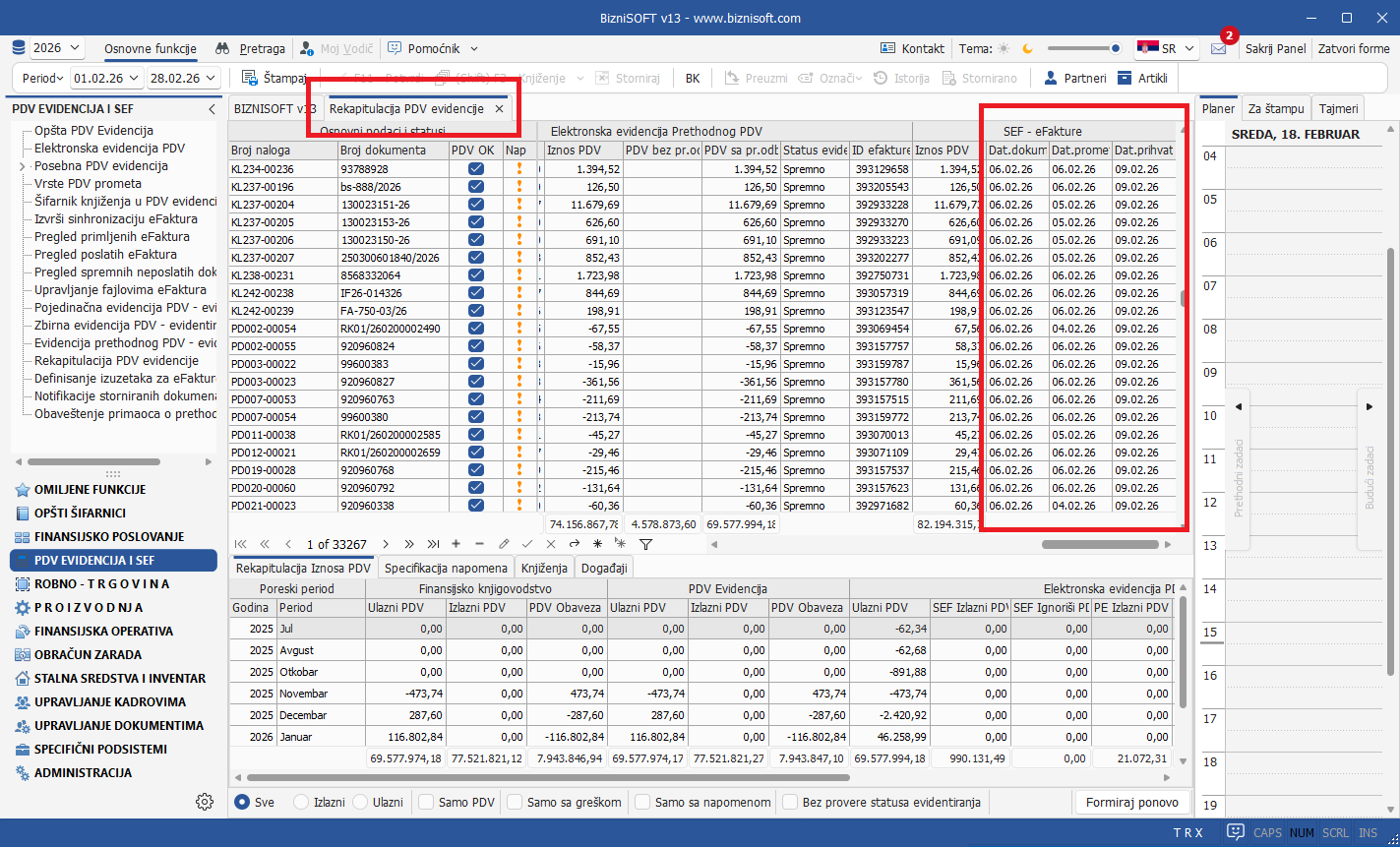Click the filter funnel icon in navigator
The image size is (1400, 847).
pos(646,544)
